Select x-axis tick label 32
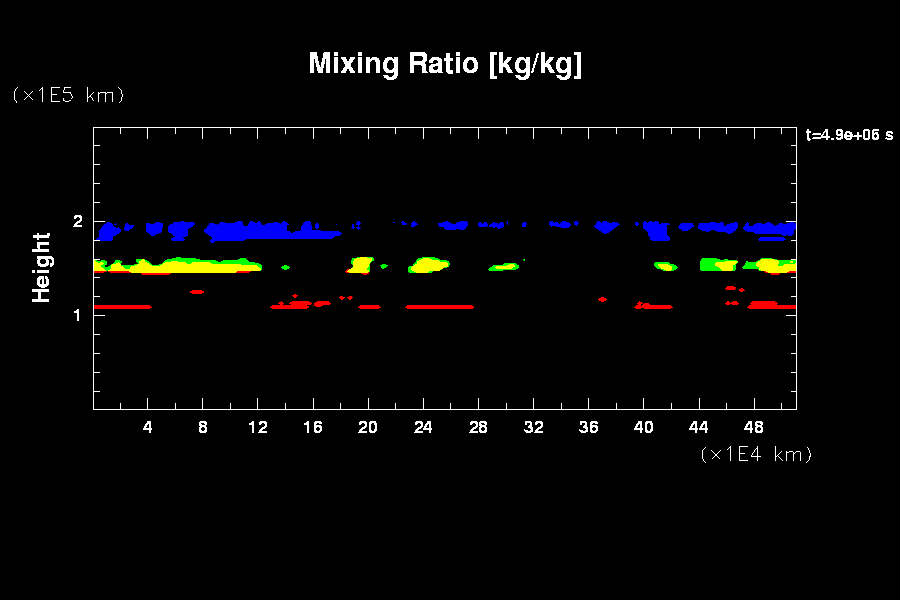The width and height of the screenshot is (900, 600). [x=533, y=427]
